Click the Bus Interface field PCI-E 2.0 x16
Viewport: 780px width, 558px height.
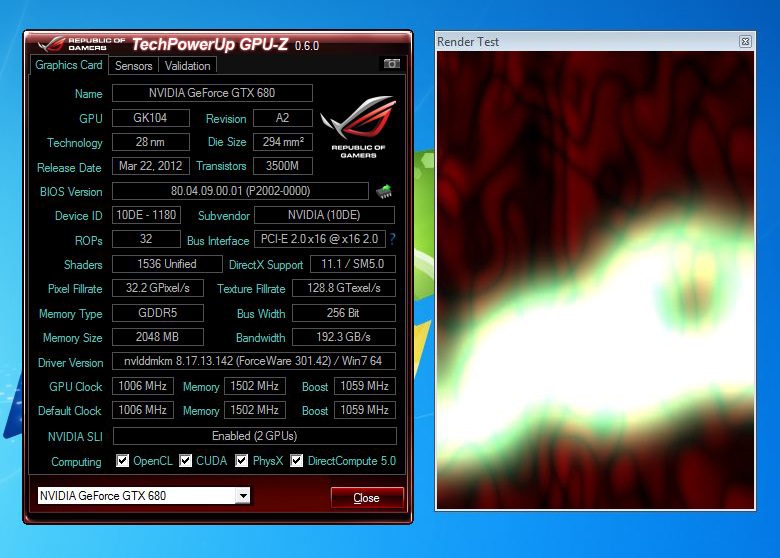pos(320,239)
